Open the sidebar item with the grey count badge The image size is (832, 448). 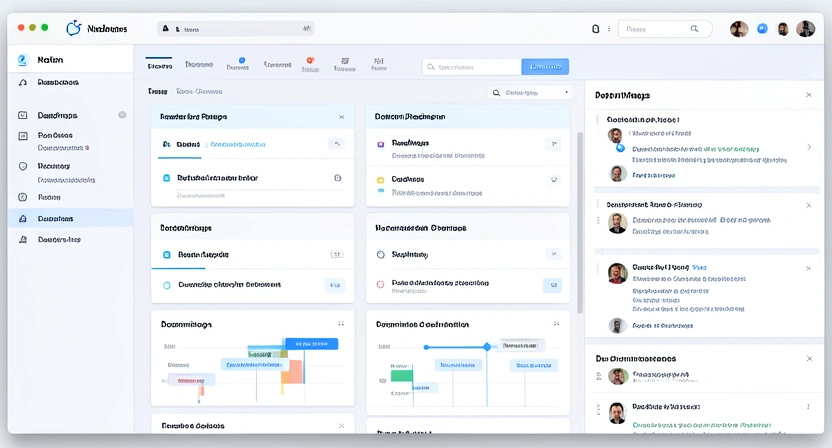70,115
